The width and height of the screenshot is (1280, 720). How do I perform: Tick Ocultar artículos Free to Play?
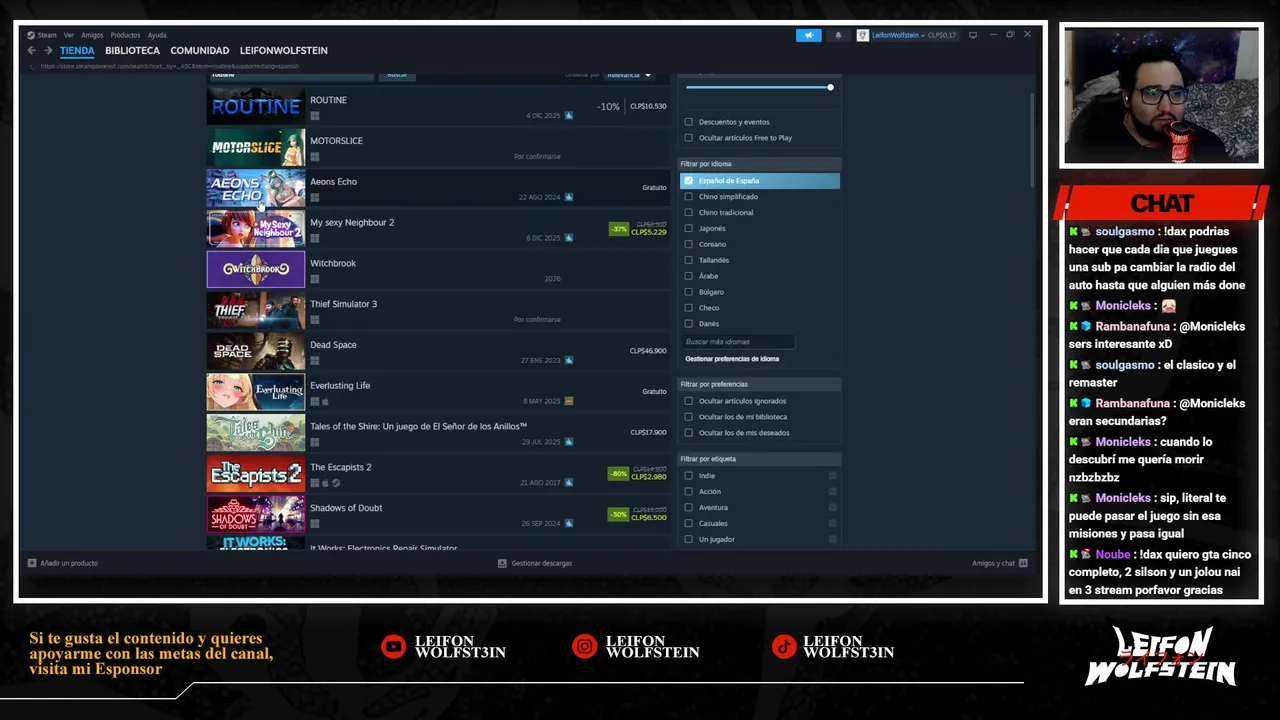point(688,138)
